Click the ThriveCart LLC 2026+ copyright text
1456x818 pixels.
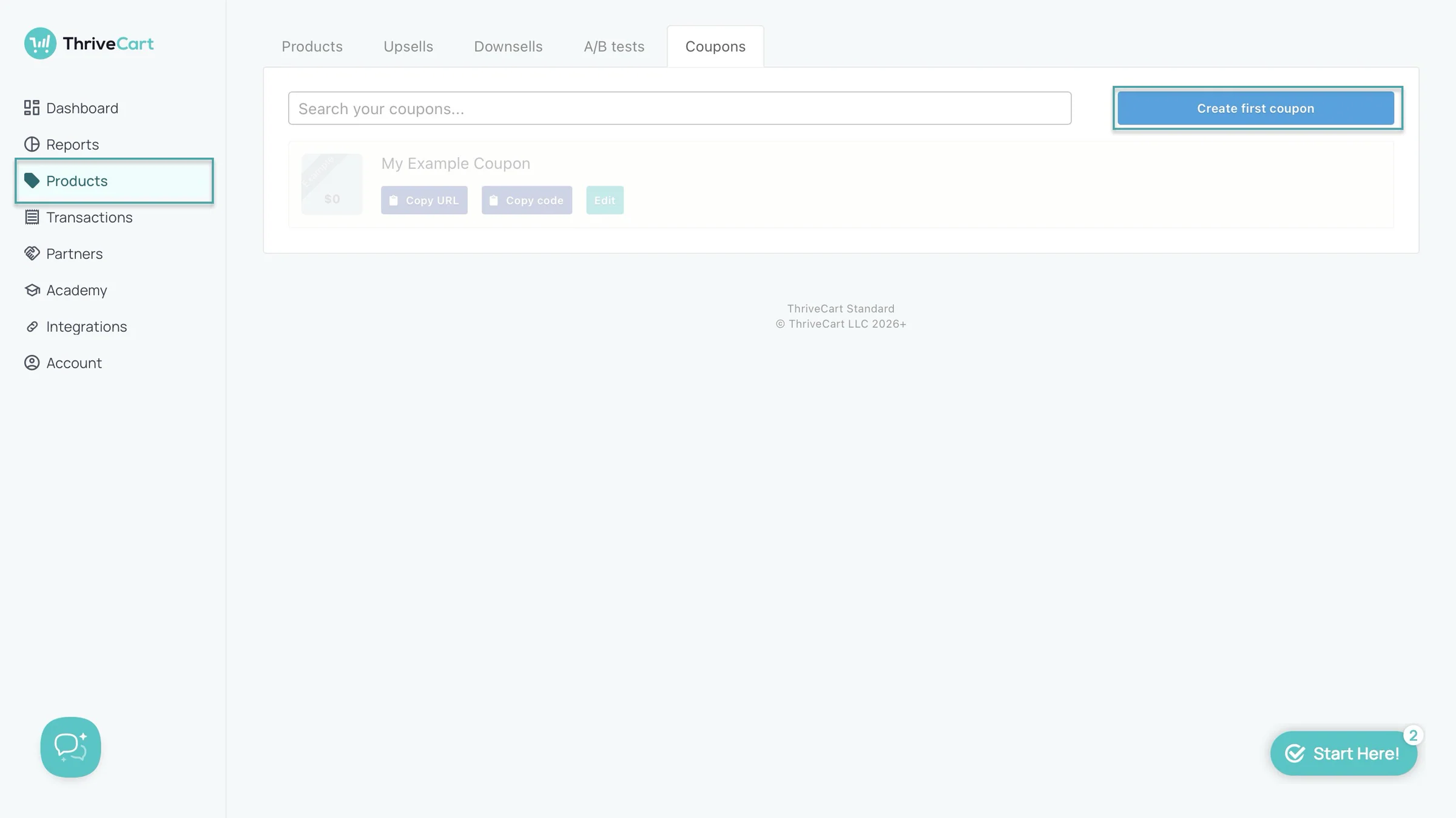click(841, 324)
